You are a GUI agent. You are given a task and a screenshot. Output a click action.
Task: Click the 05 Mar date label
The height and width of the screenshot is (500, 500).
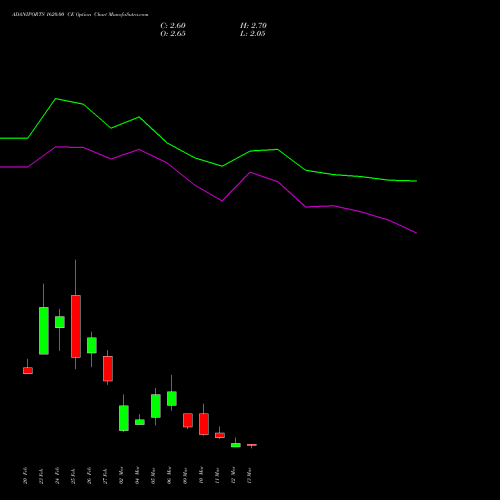[154, 475]
